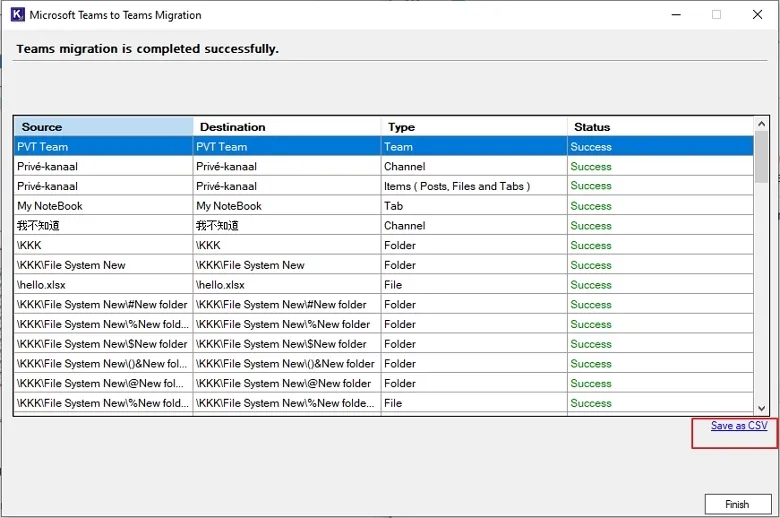Select the \KKK\File System New source cell
The image size is (780, 518).
click(x=103, y=265)
